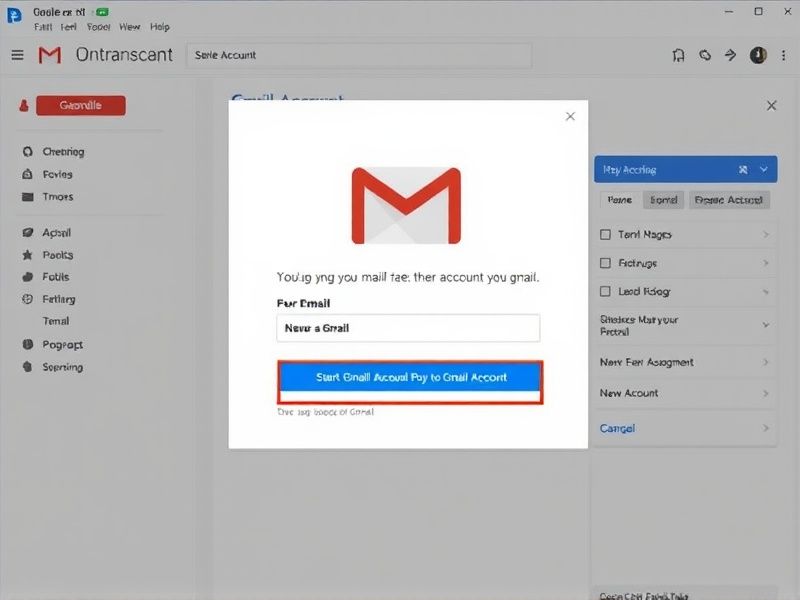Tick the Lecd Fdog checkbox
This screenshot has width=800, height=600.
605,291
